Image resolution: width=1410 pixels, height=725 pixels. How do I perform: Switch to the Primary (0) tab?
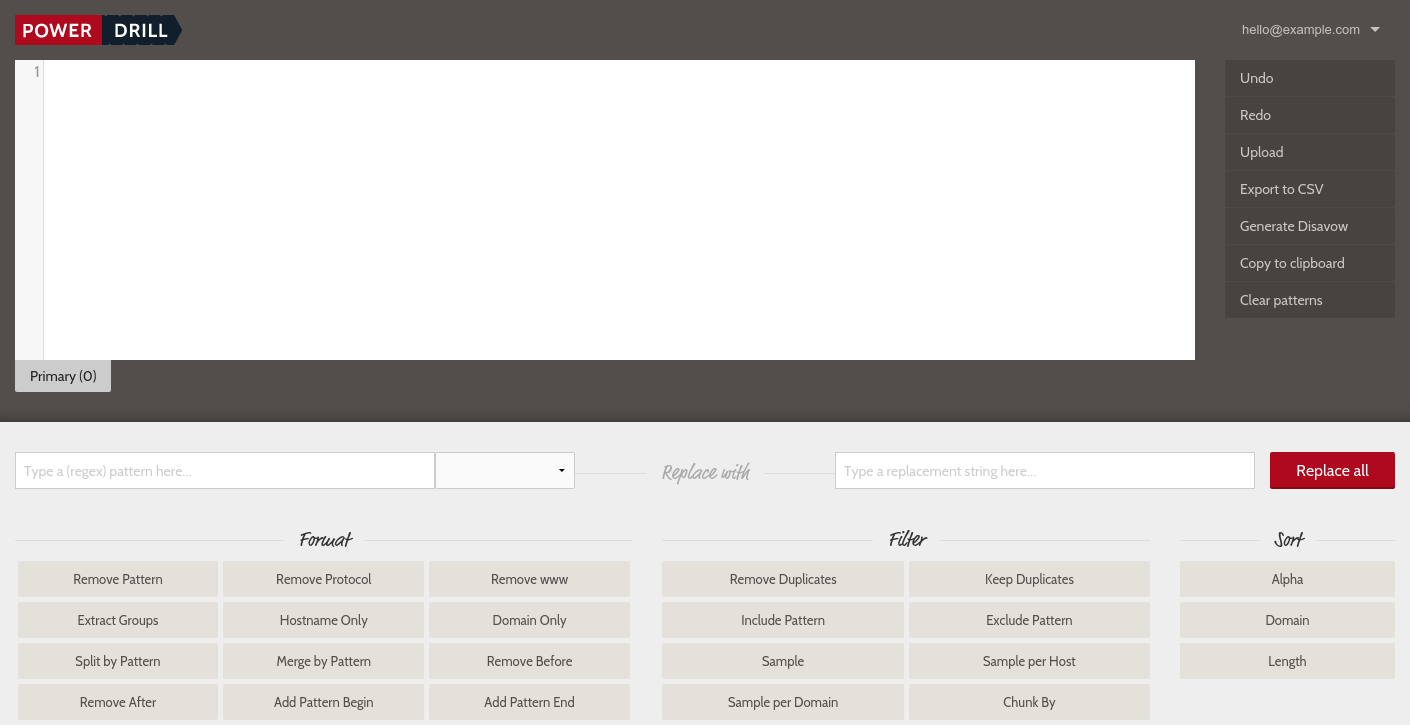click(x=63, y=376)
